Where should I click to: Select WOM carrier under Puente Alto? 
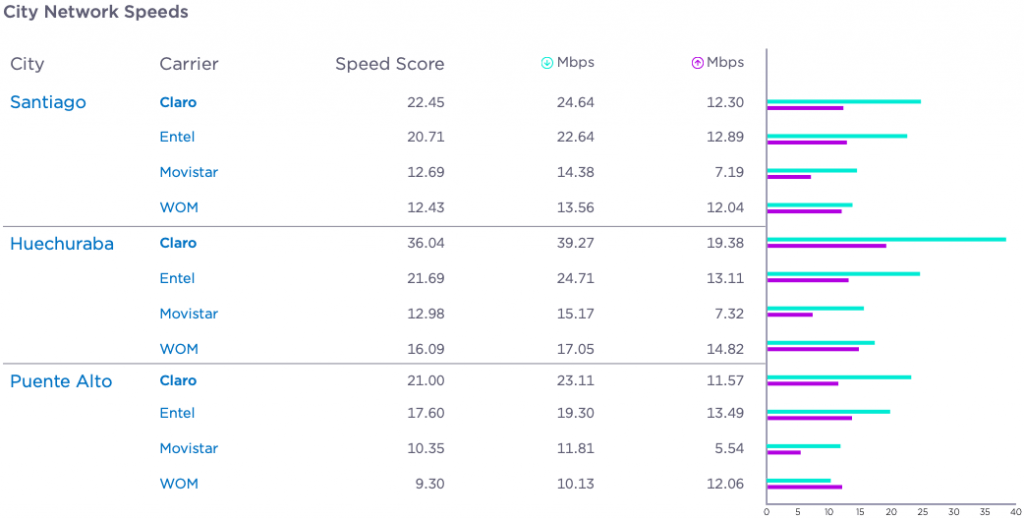coord(179,484)
